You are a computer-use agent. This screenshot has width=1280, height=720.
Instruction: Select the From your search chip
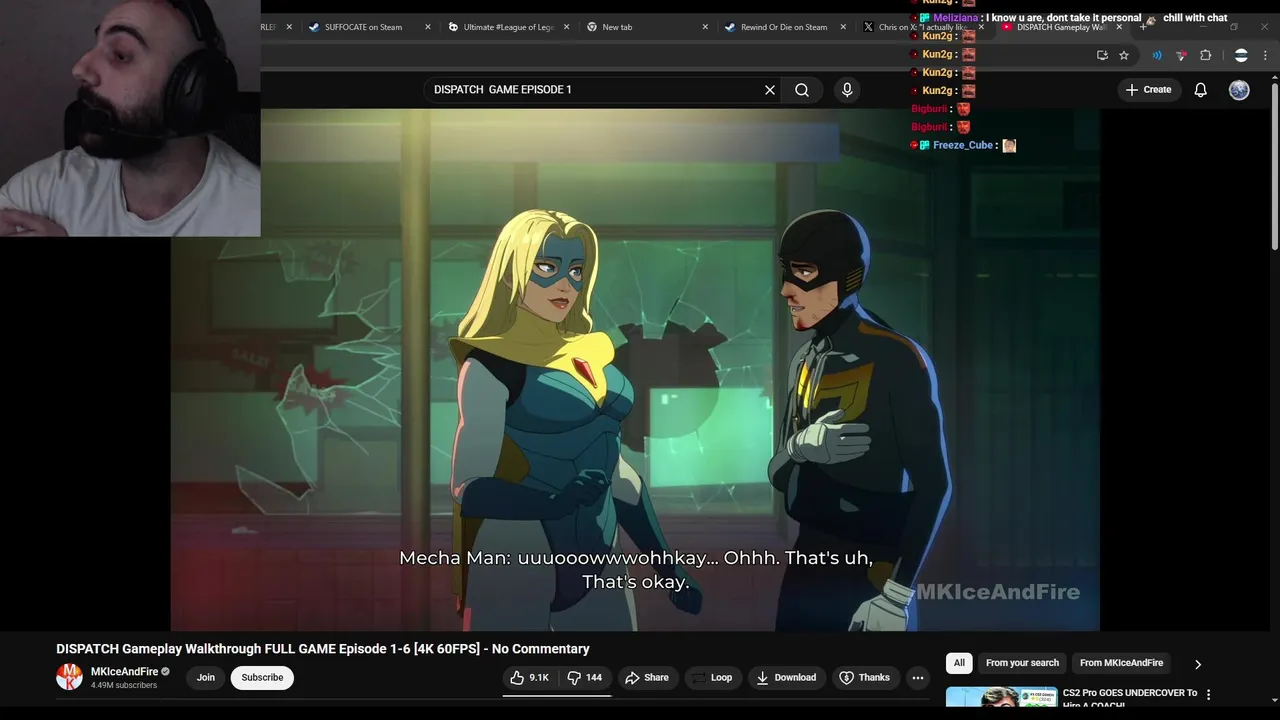pyautogui.click(x=1022, y=663)
